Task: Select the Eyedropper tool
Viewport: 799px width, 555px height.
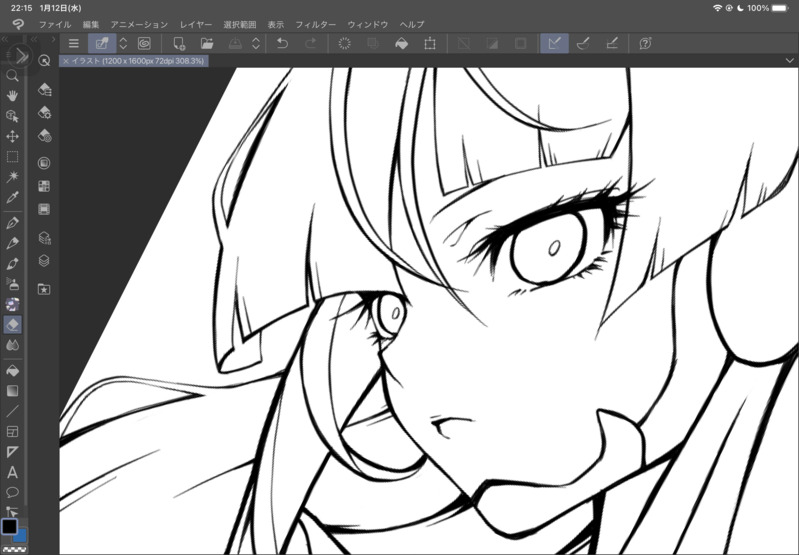Action: tap(12, 197)
